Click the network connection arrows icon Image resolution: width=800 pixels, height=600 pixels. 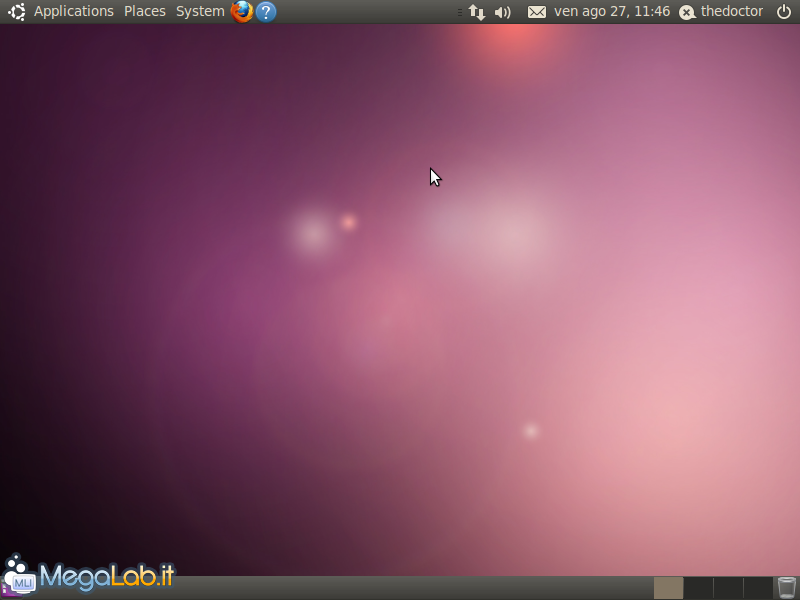(x=477, y=12)
